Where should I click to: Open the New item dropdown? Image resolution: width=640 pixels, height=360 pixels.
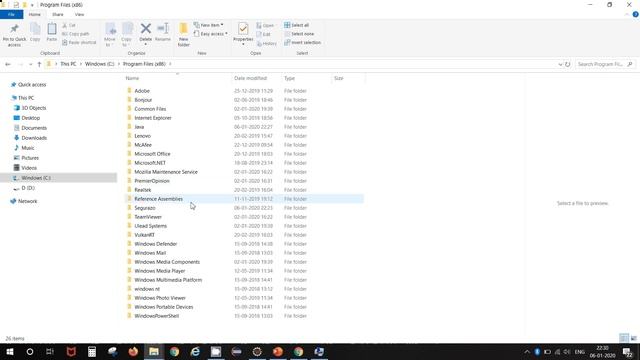click(x=209, y=25)
